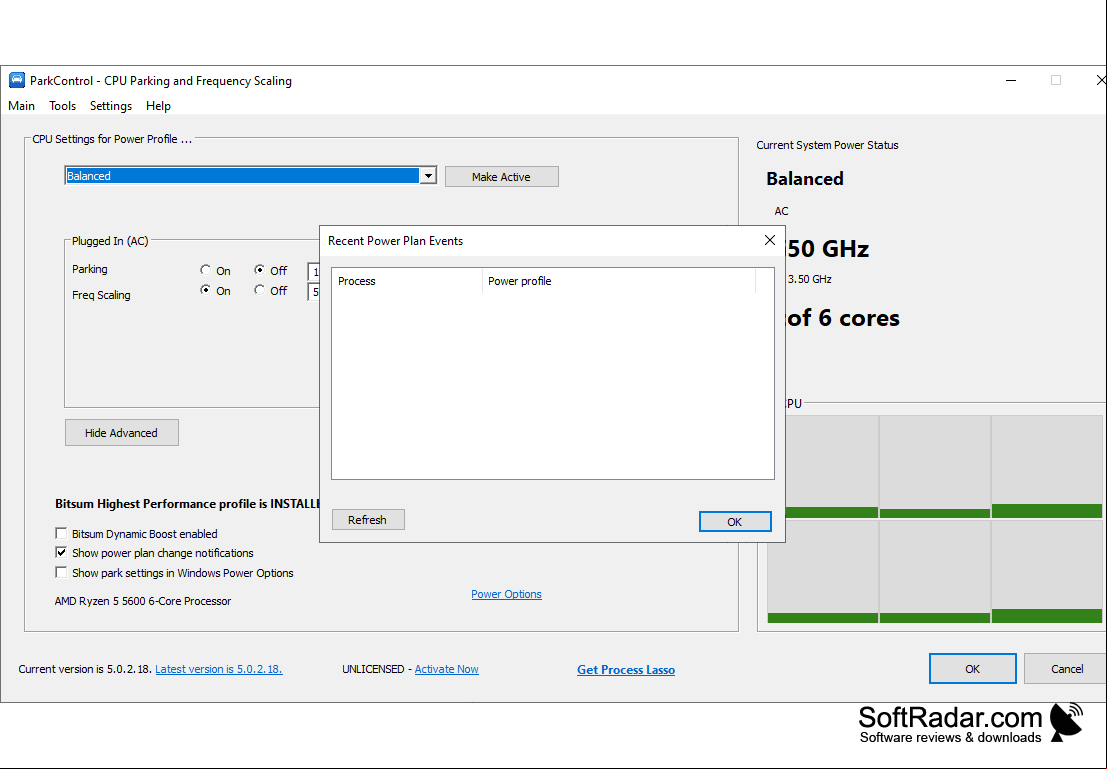Open the Settings menu

click(x=111, y=106)
